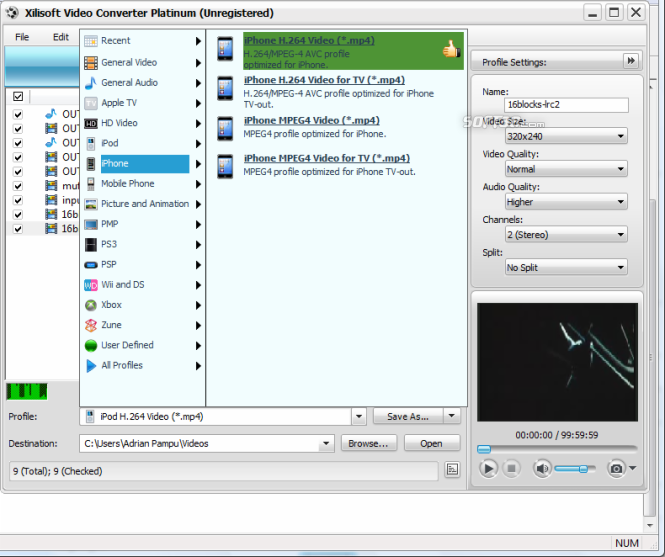This screenshot has height=557, width=665.
Task: Click the iPod category icon
Action: pyautogui.click(x=91, y=143)
